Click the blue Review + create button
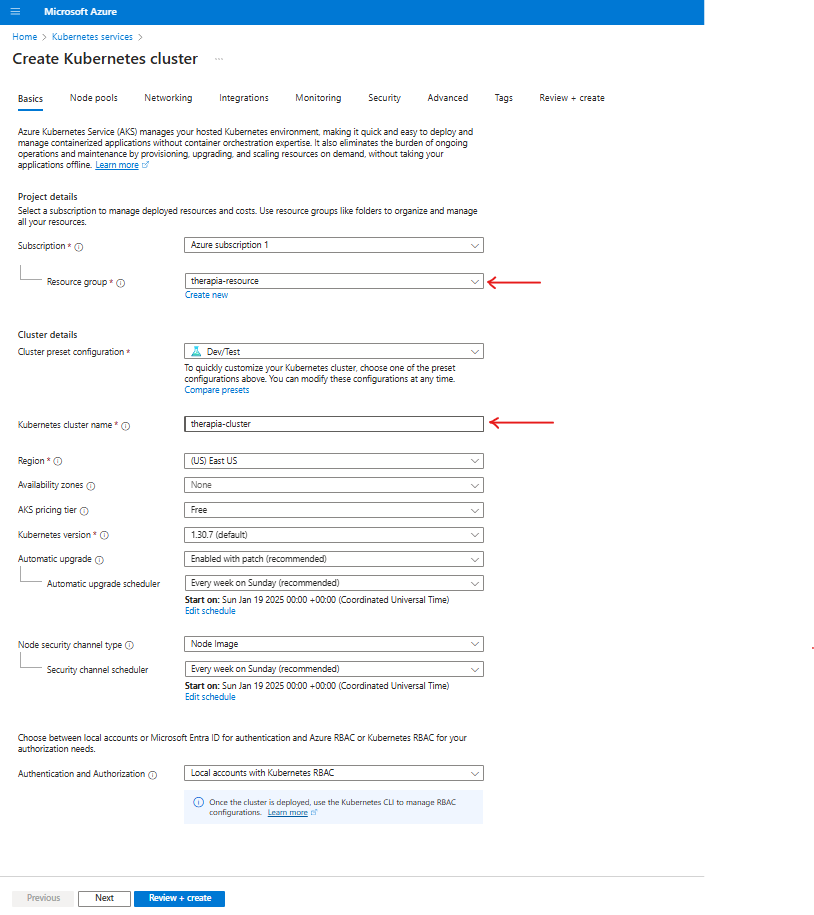Image resolution: width=814 pixels, height=915 pixels. 180,899
